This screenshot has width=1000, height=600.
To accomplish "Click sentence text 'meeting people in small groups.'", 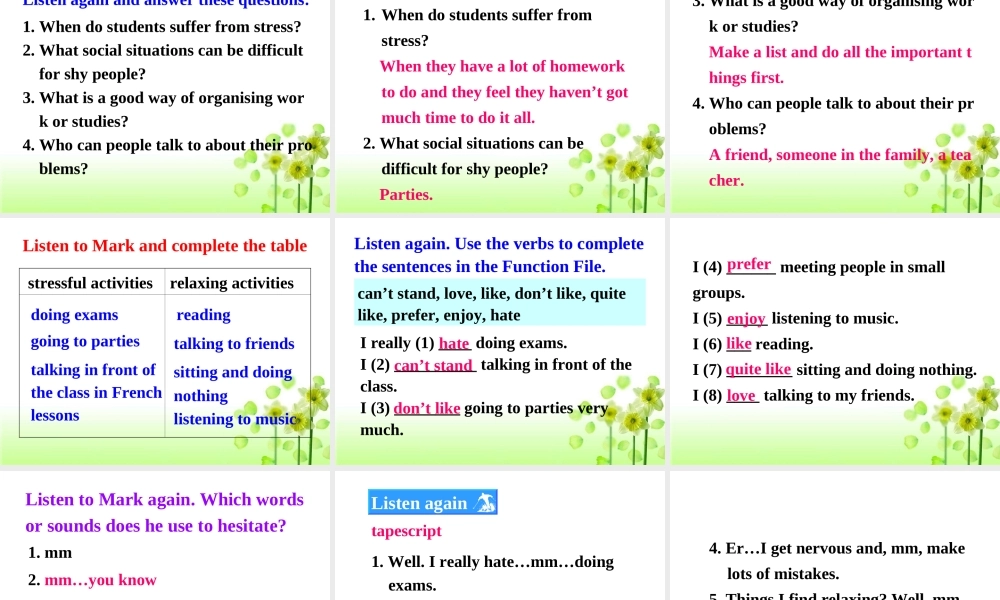I will 819,280.
